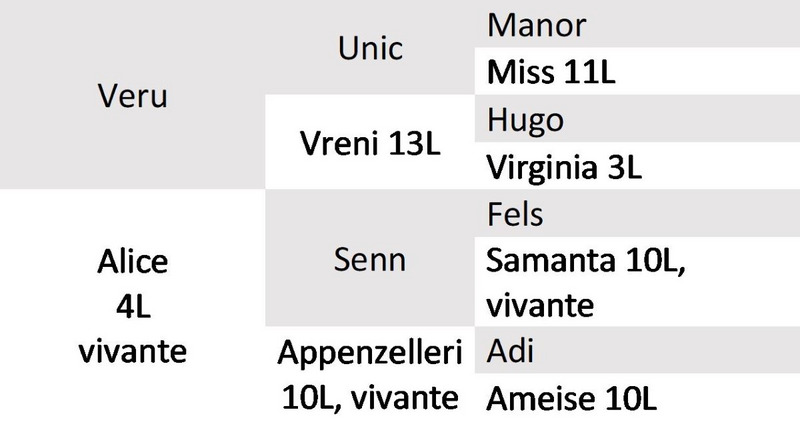Click the word vivante under Samanta
This screenshot has width=800, height=430.
pos(540,306)
